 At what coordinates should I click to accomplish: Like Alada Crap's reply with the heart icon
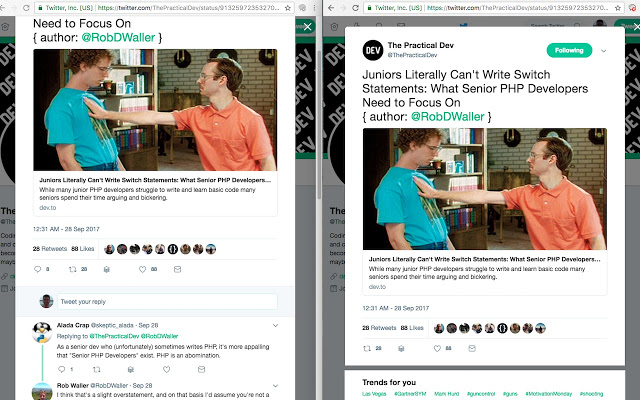[x=167, y=369]
